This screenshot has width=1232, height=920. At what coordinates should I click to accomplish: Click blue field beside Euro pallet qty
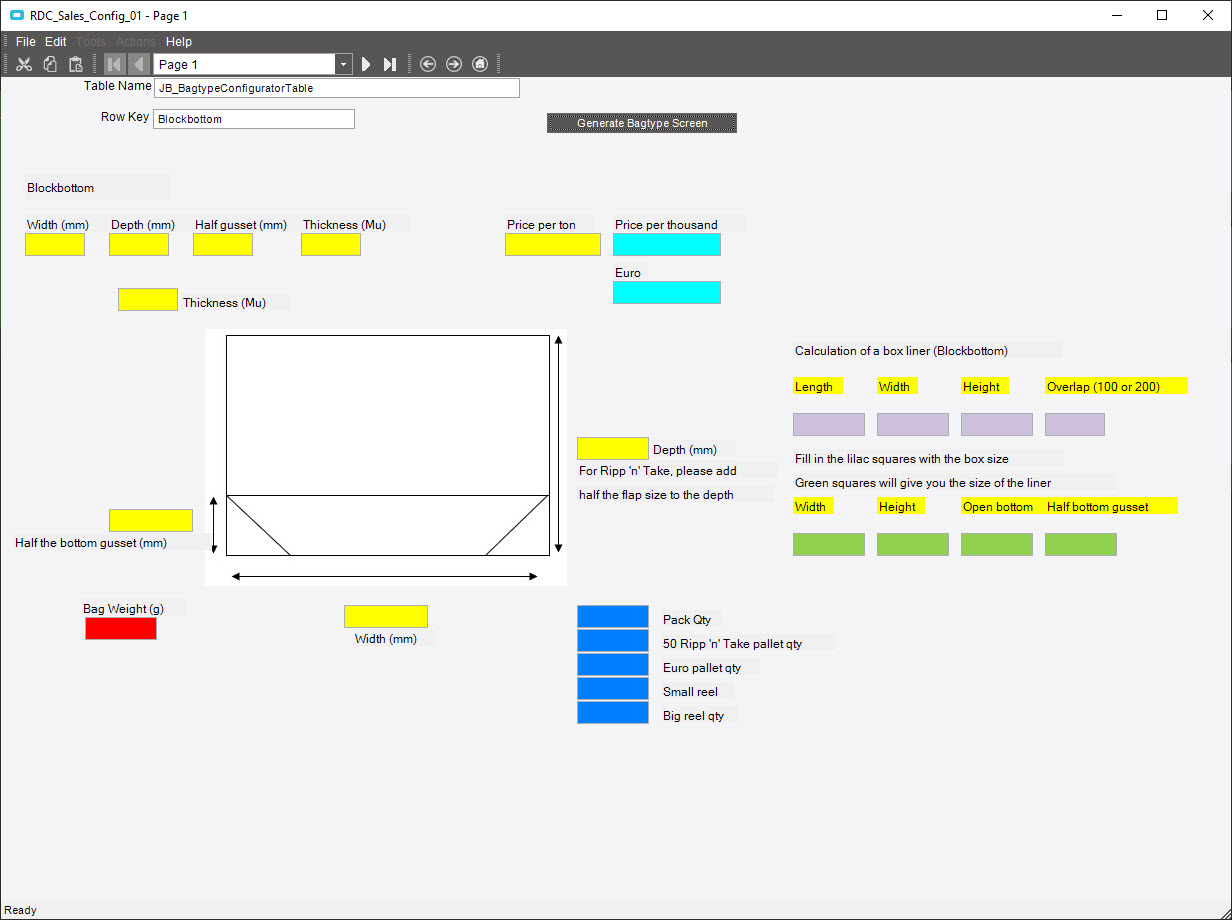point(613,665)
